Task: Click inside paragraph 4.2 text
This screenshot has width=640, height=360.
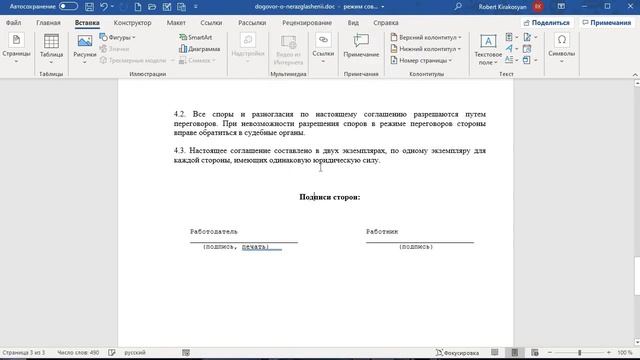Action: pyautogui.click(x=330, y=123)
